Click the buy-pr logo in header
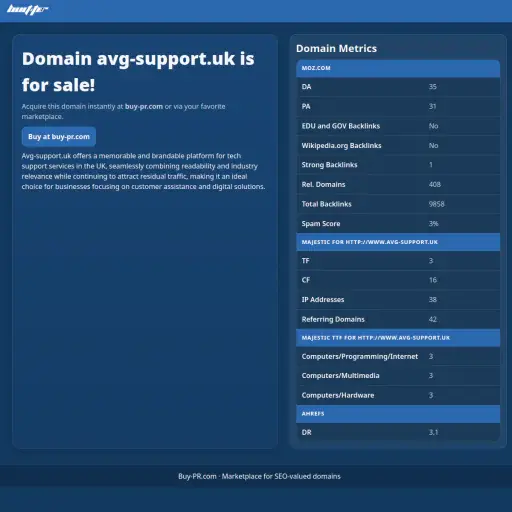Viewport: 512px width, 512px height. pos(28,10)
